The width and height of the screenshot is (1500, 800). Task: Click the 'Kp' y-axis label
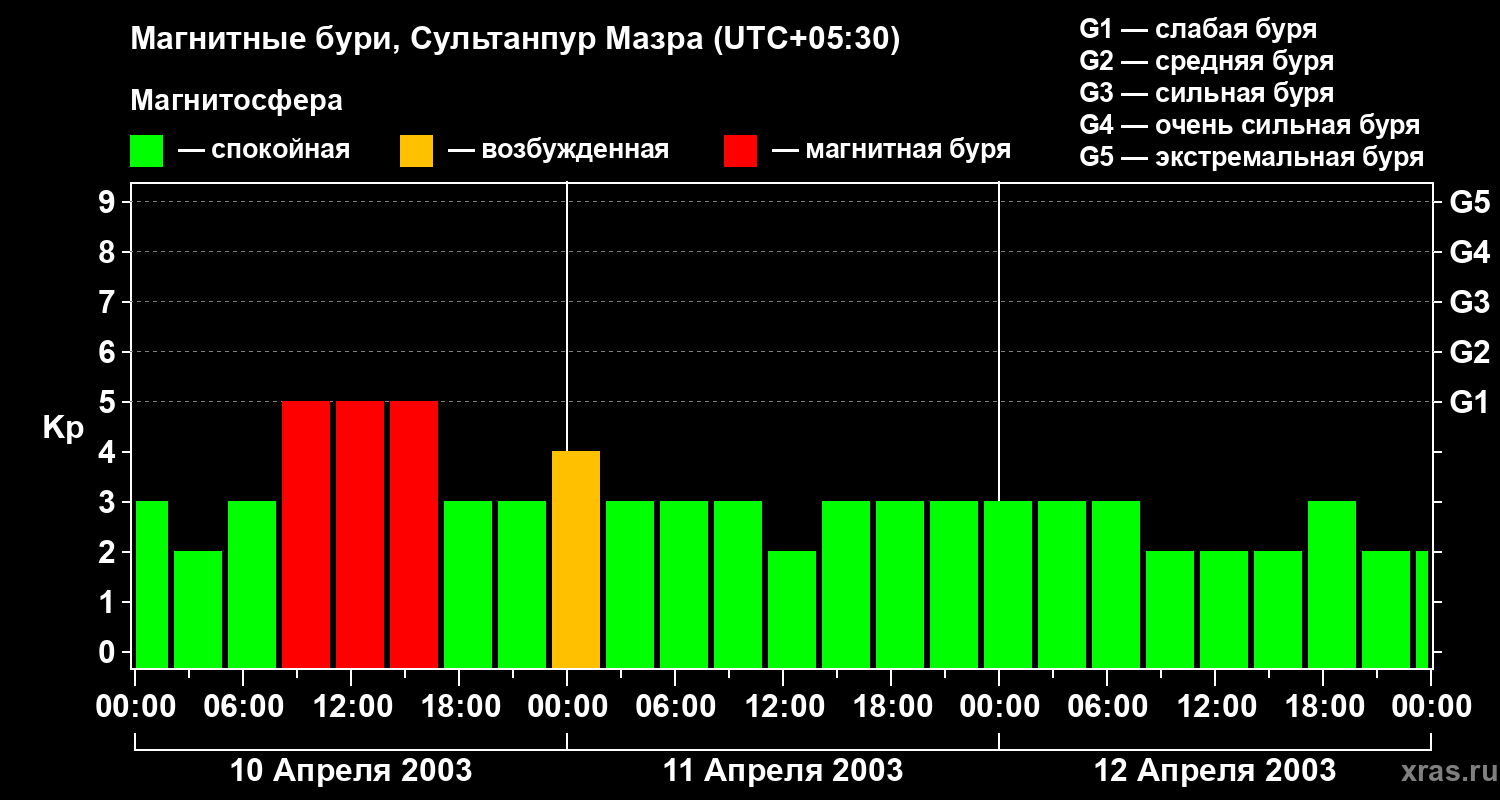(x=63, y=428)
